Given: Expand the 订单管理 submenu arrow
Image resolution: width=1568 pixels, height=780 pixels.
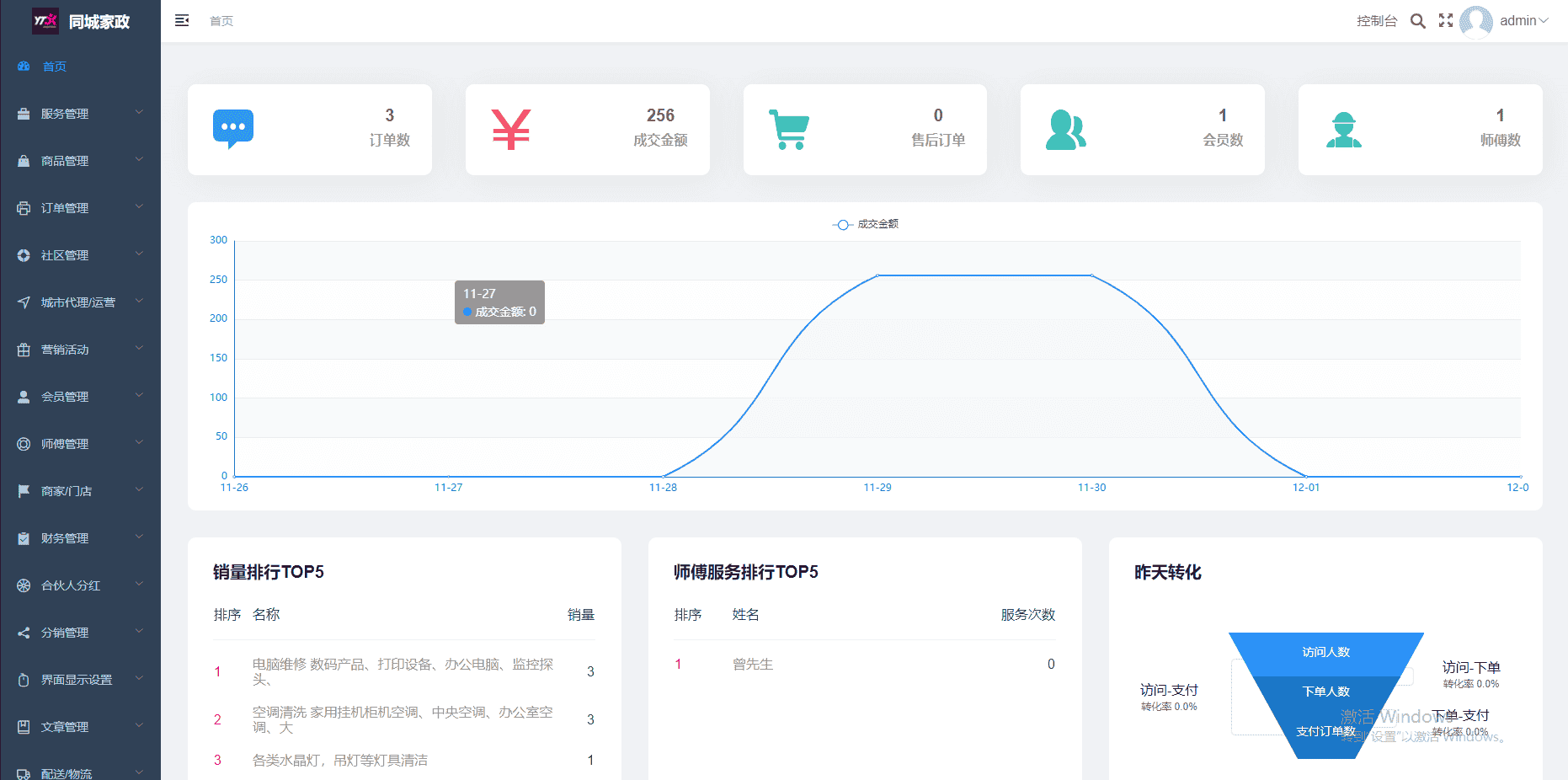Looking at the screenshot, I should point(139,206).
